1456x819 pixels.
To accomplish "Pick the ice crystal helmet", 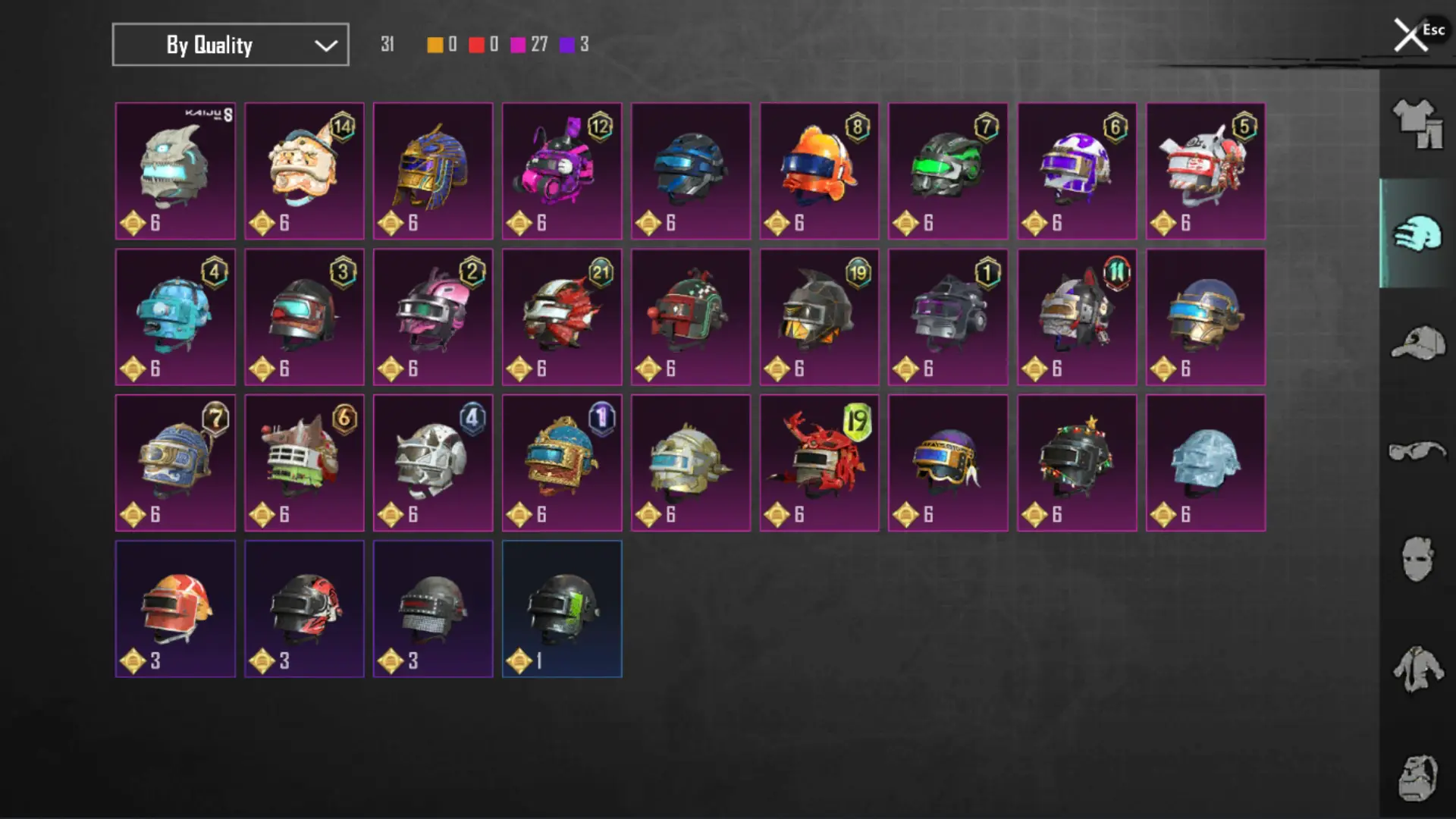I will [x=1206, y=463].
